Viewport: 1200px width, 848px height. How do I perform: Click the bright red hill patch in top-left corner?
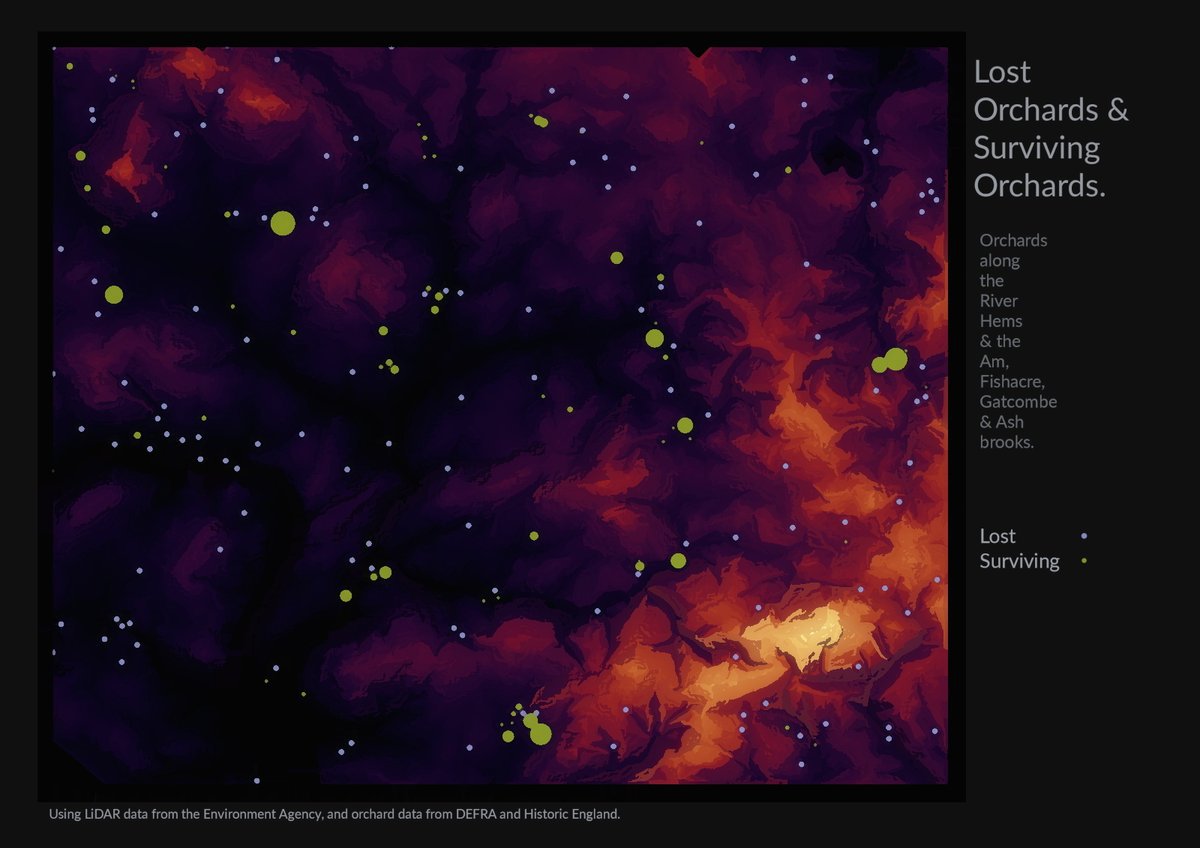point(126,170)
